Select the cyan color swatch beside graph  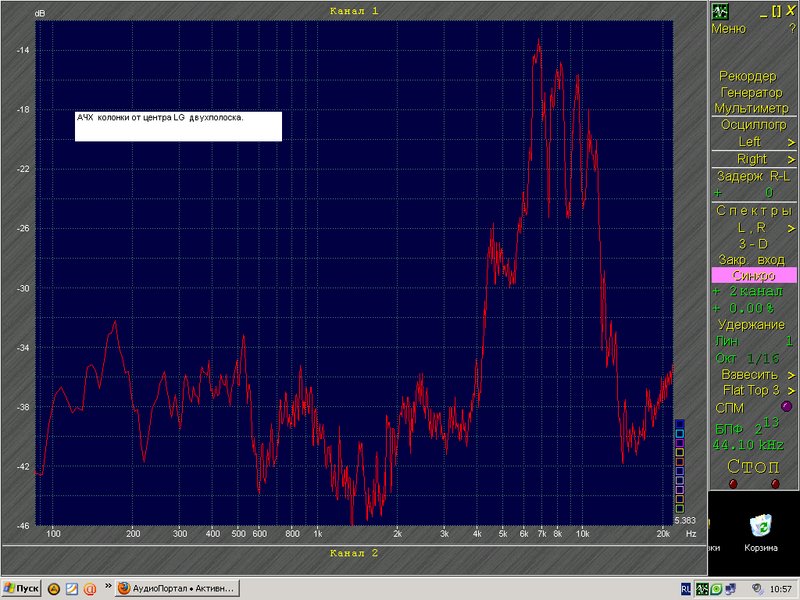pyautogui.click(x=680, y=434)
